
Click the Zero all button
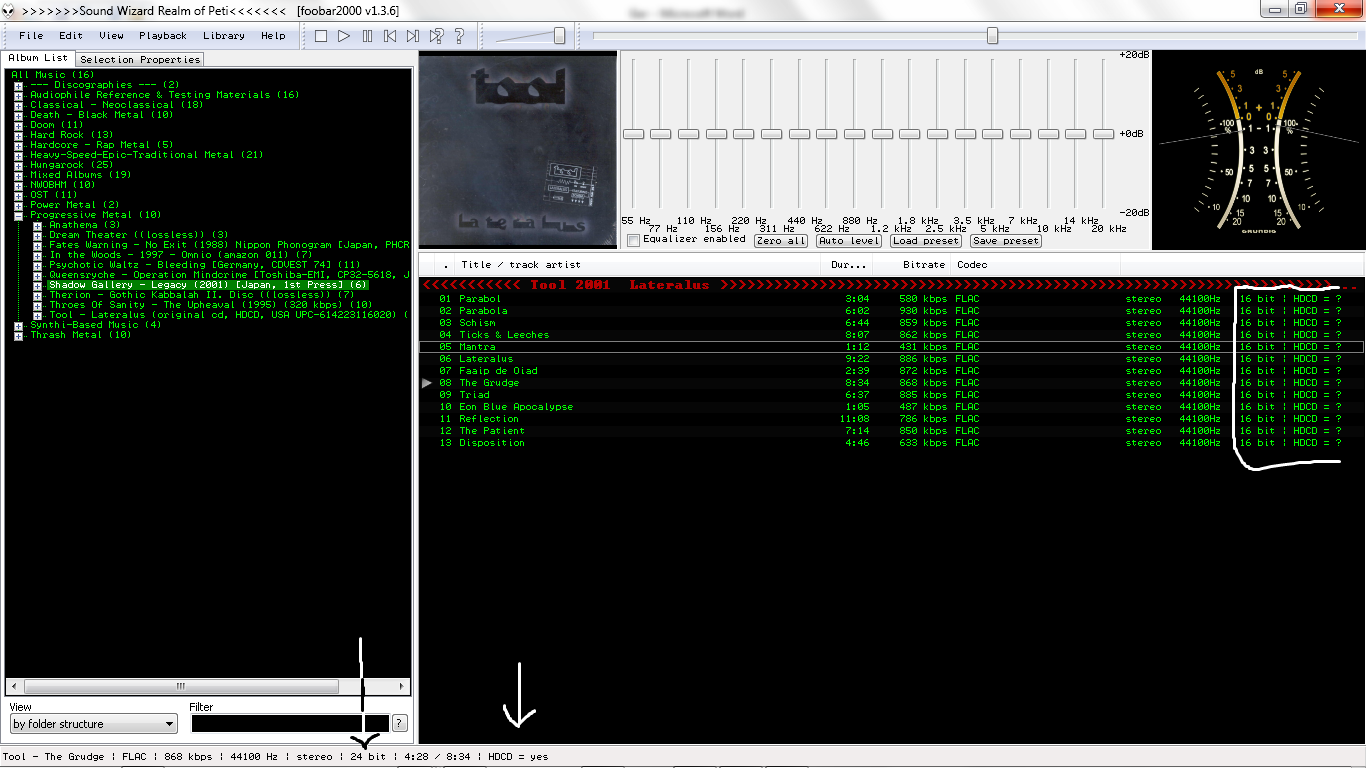click(781, 241)
